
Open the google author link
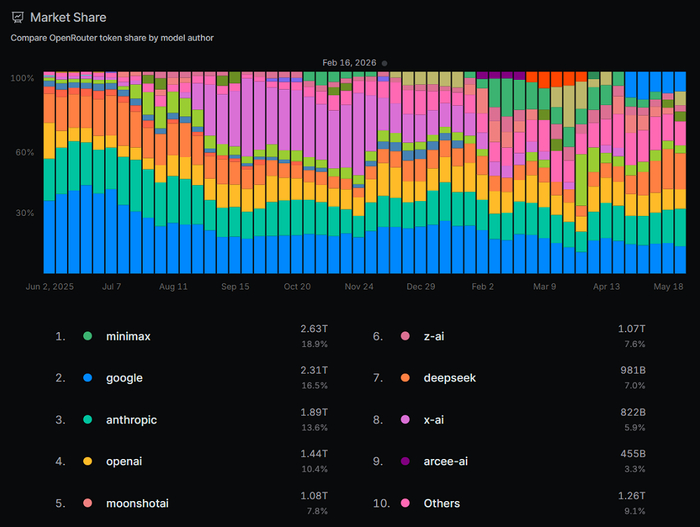(x=124, y=378)
